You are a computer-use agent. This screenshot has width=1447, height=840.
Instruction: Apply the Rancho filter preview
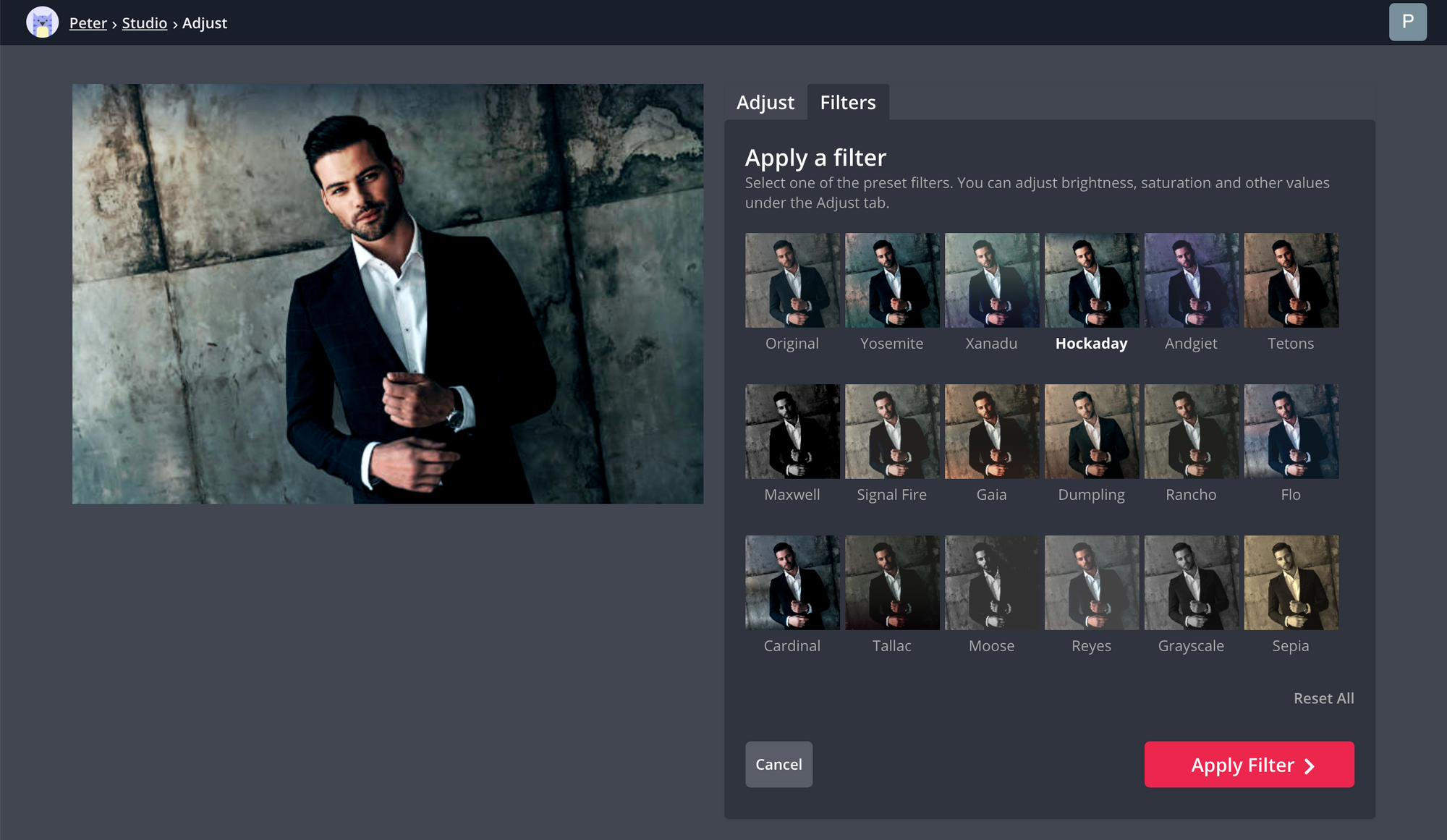pos(1191,431)
